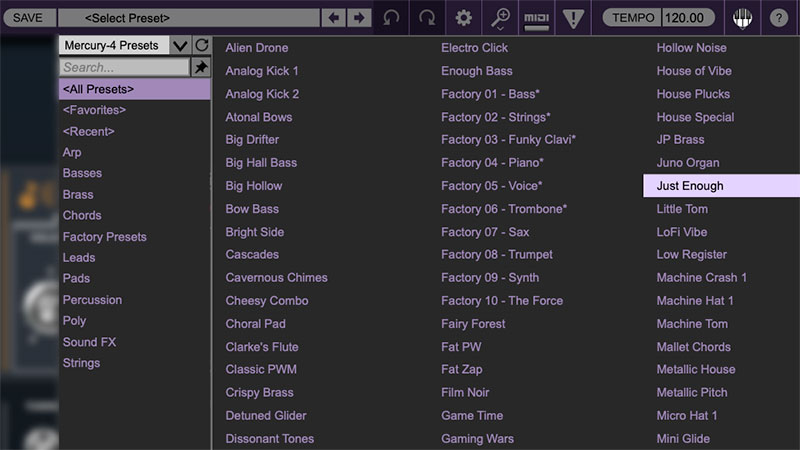Load the Electro Click preset
The image size is (800, 450).
click(474, 48)
